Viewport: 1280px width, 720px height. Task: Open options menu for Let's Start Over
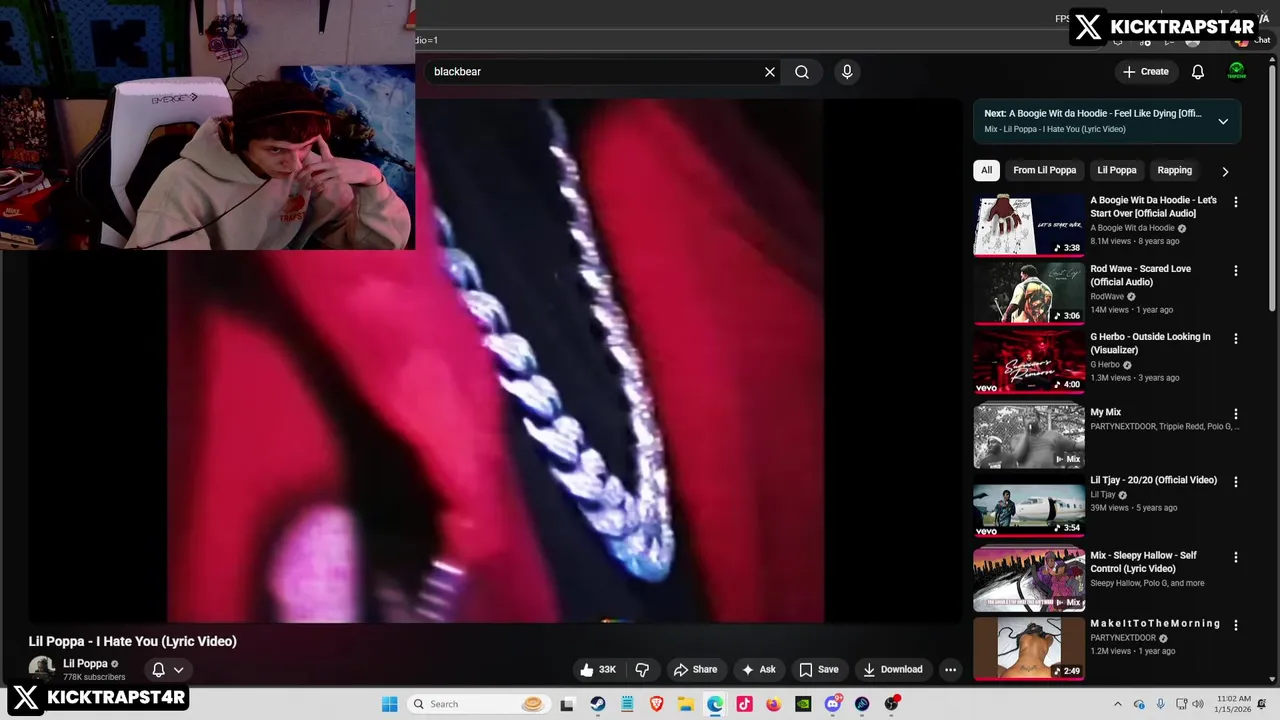pos(1236,202)
